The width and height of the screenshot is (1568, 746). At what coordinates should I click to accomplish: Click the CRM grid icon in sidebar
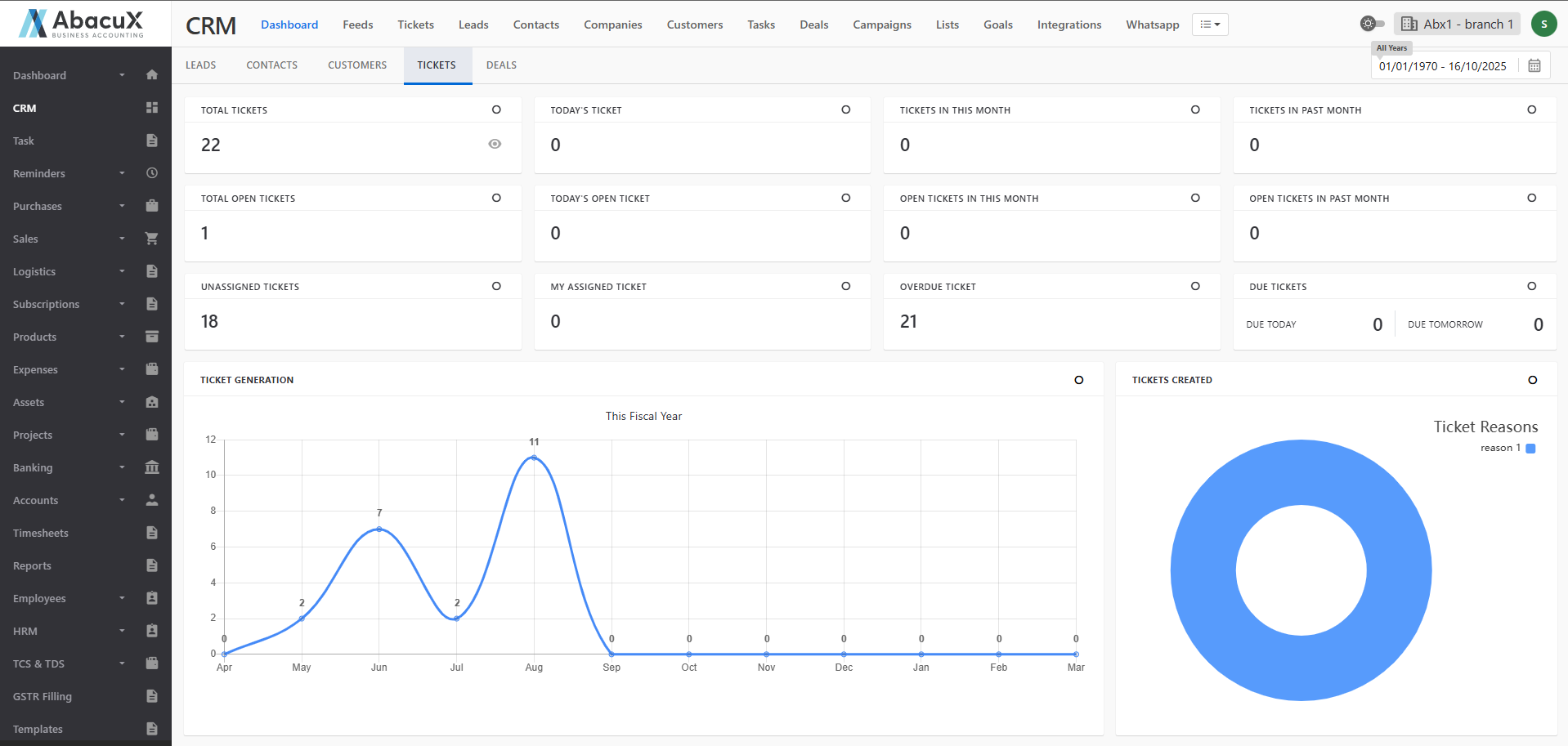click(x=151, y=108)
